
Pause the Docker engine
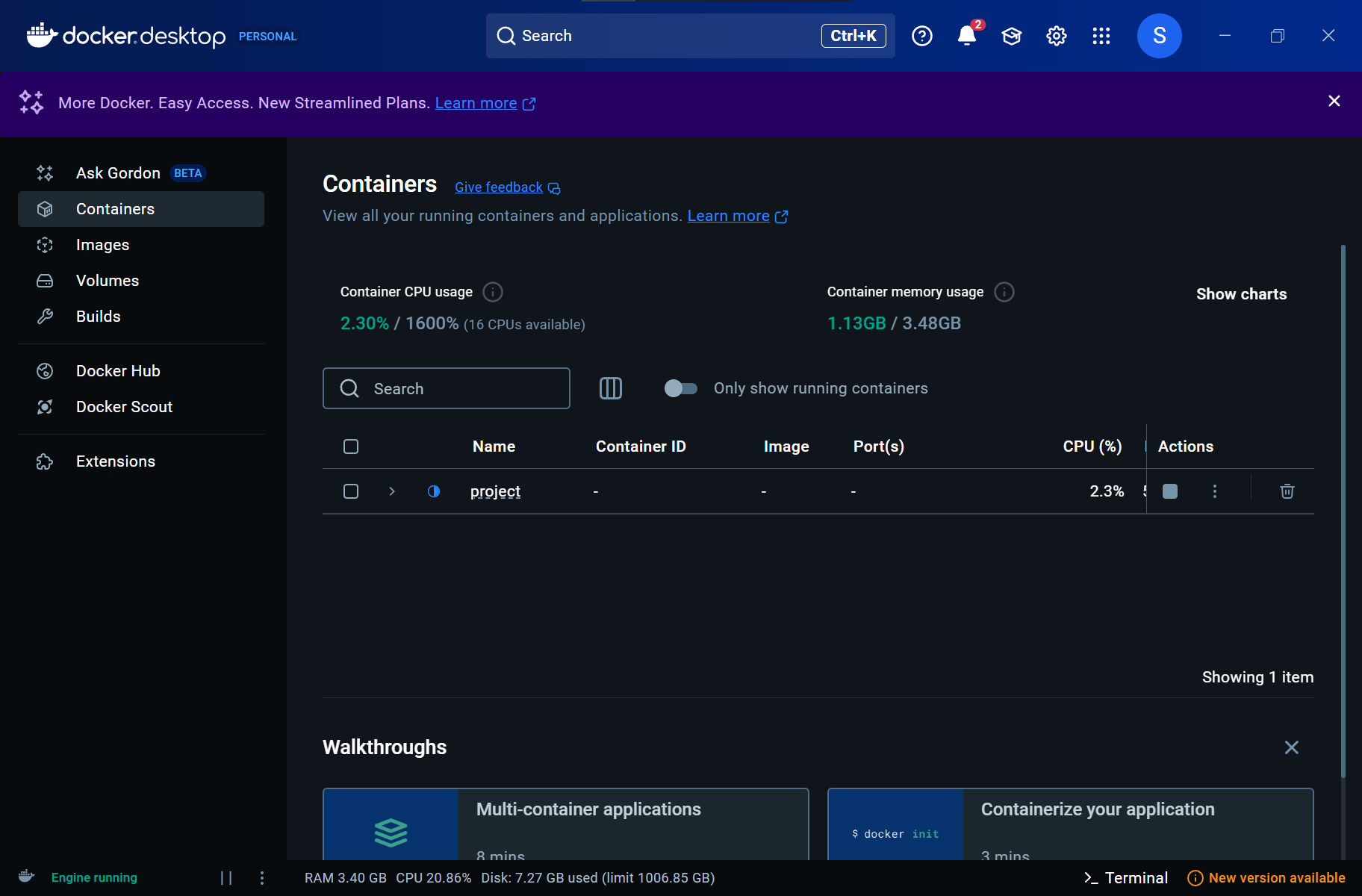226,878
